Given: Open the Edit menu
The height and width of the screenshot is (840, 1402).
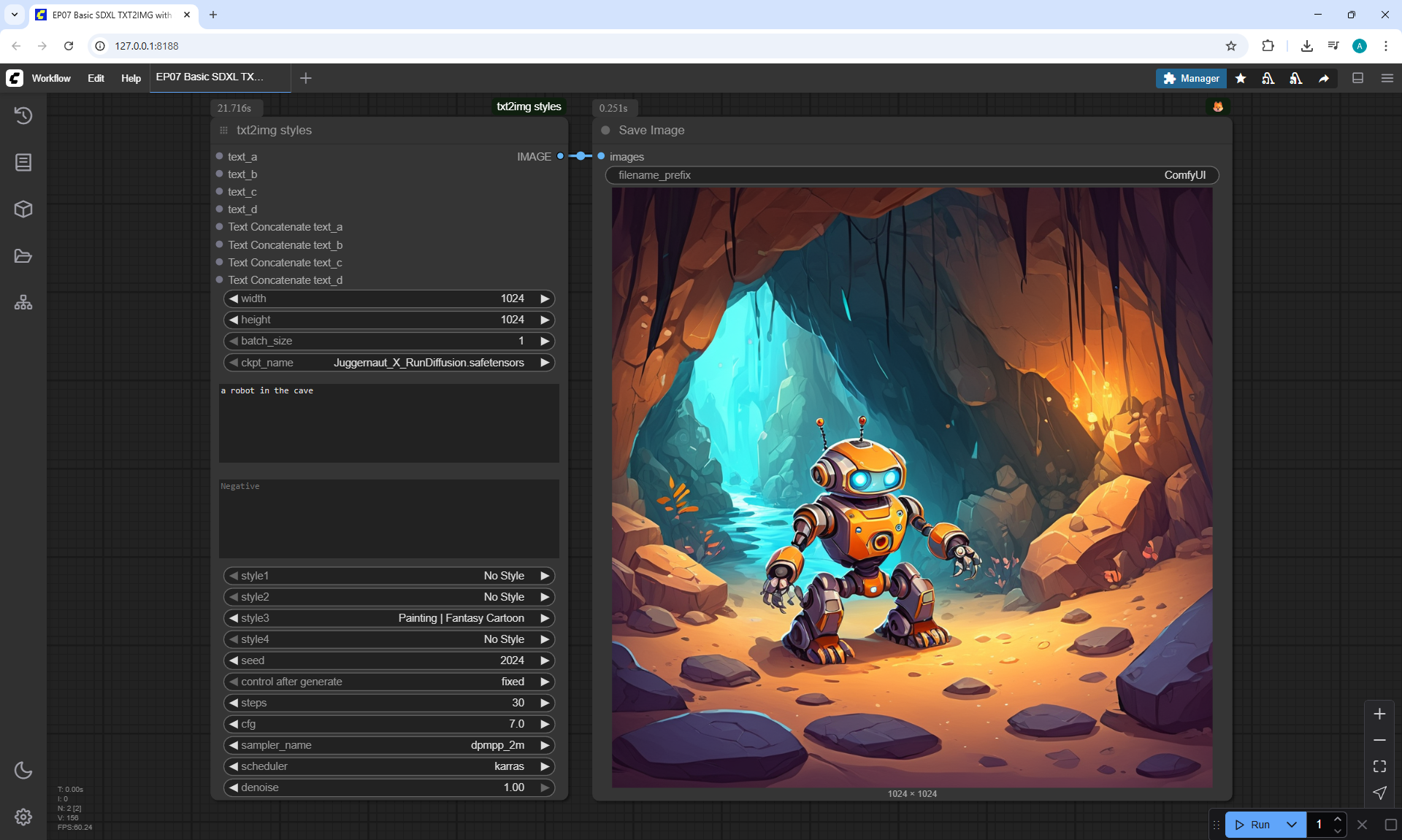Looking at the screenshot, I should pos(96,78).
